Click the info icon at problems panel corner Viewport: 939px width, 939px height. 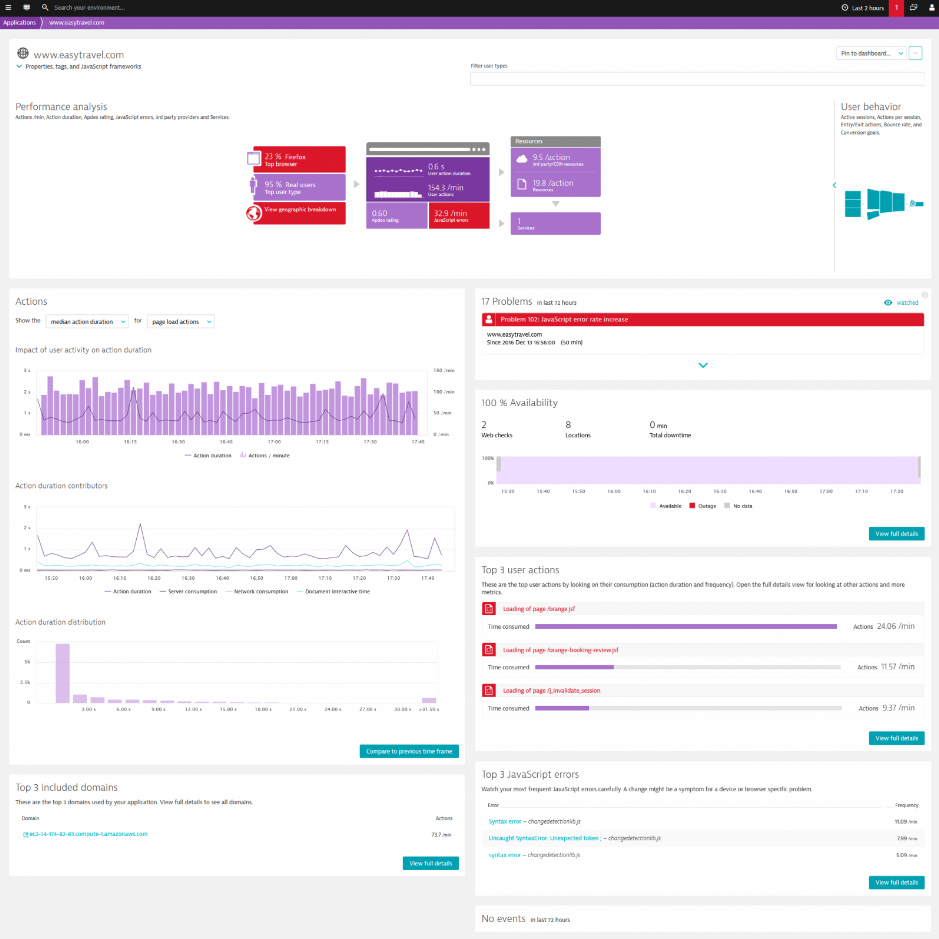(925, 295)
